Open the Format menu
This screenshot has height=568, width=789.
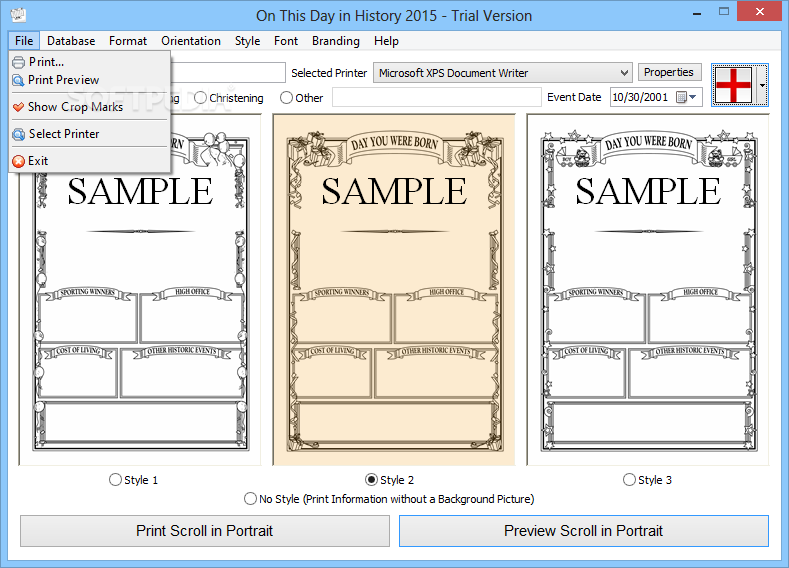(x=128, y=41)
